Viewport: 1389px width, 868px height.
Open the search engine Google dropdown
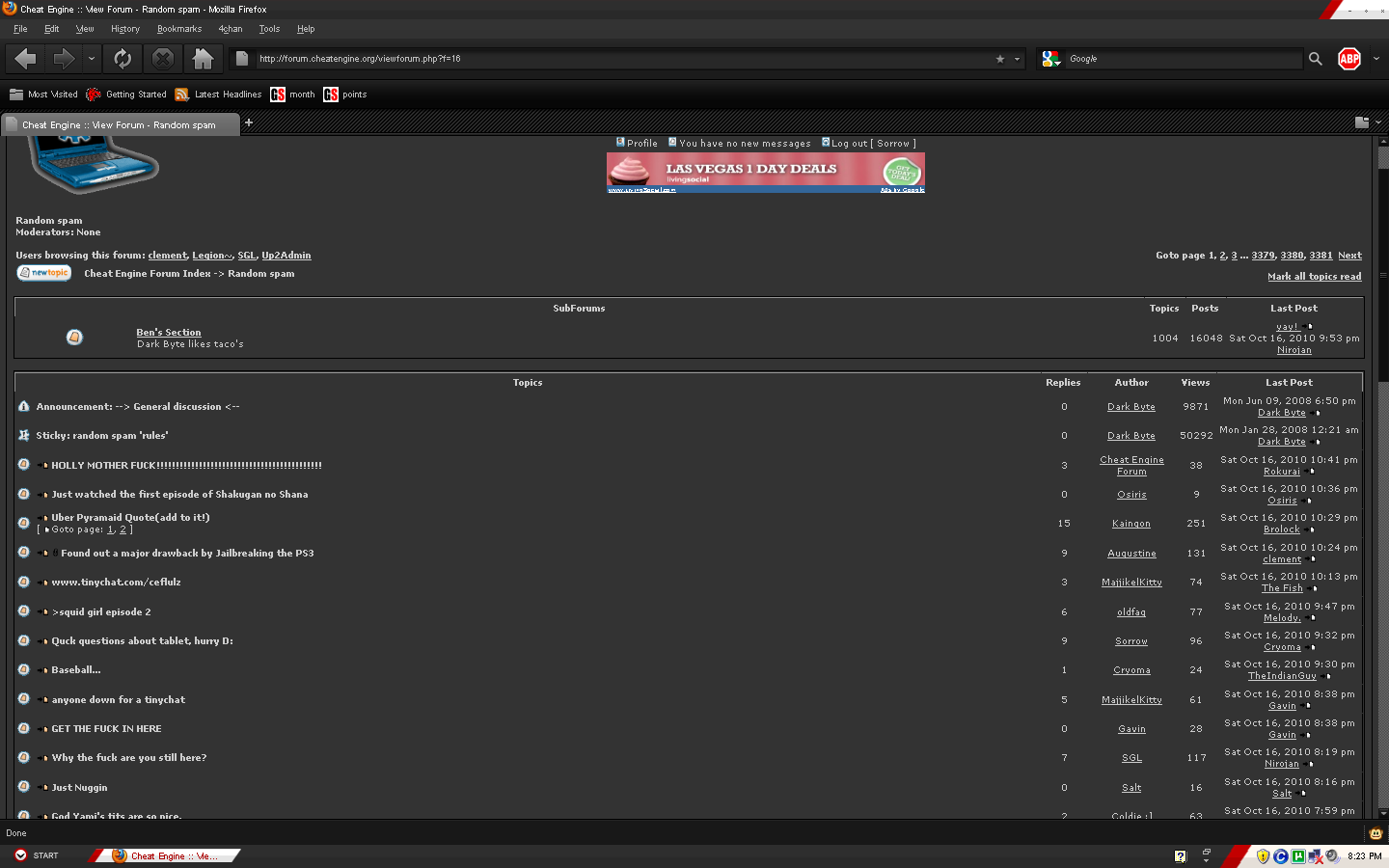click(x=1051, y=59)
